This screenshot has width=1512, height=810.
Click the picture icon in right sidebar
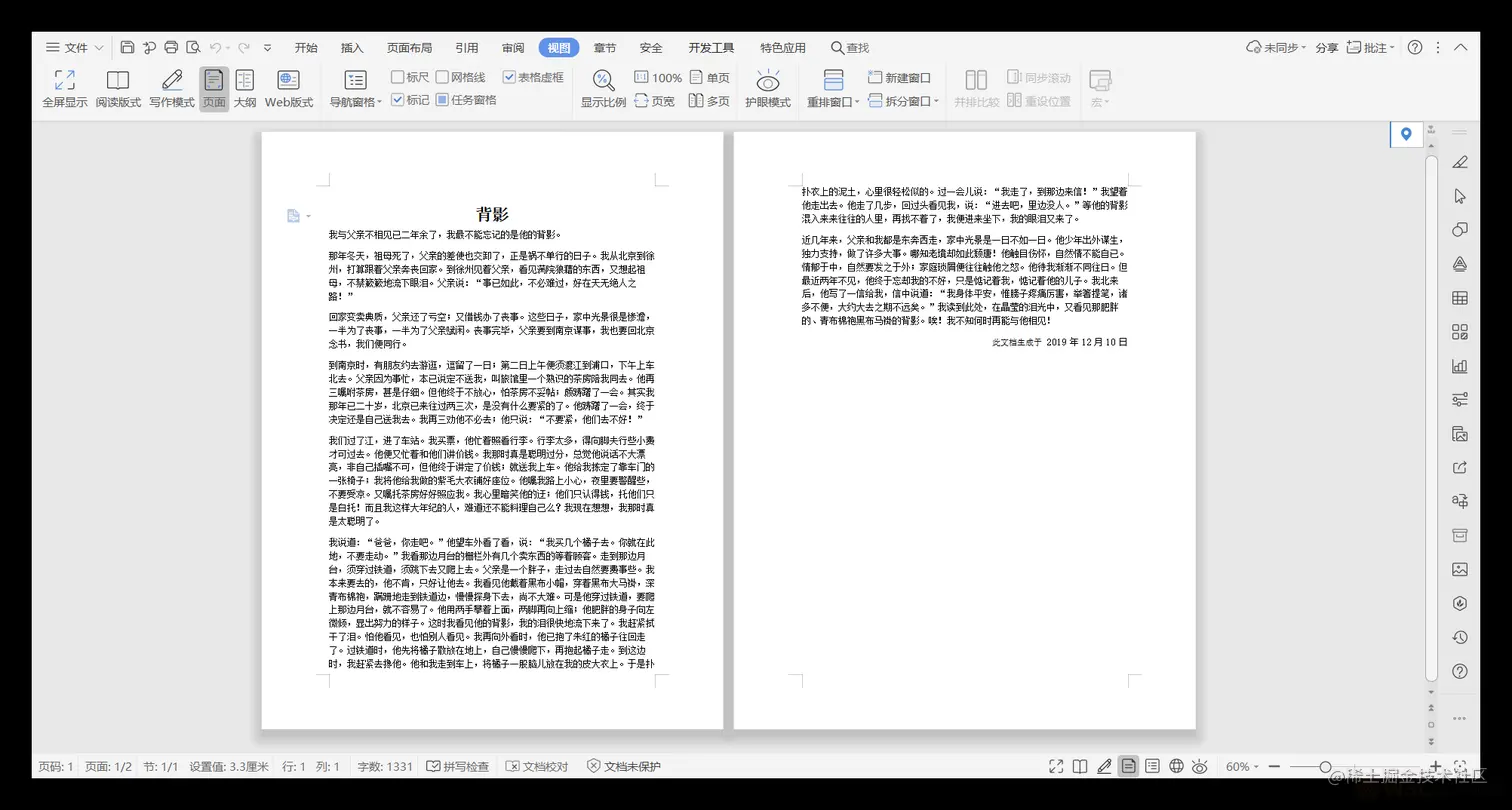[x=1460, y=569]
